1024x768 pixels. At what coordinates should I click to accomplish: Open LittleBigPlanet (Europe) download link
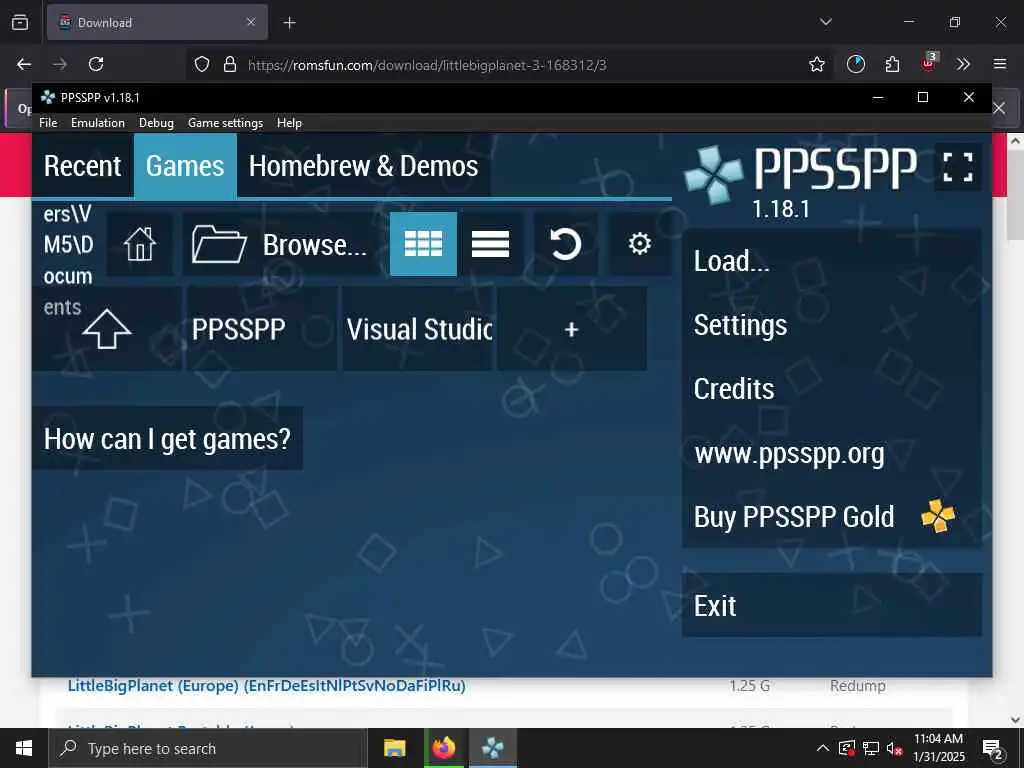(x=266, y=686)
